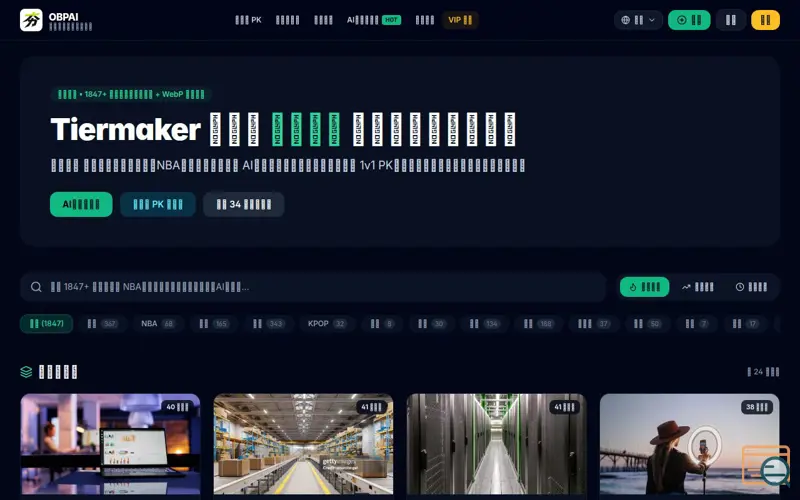Select the NBA 68 category chip
The height and width of the screenshot is (500, 800).
tap(158, 323)
